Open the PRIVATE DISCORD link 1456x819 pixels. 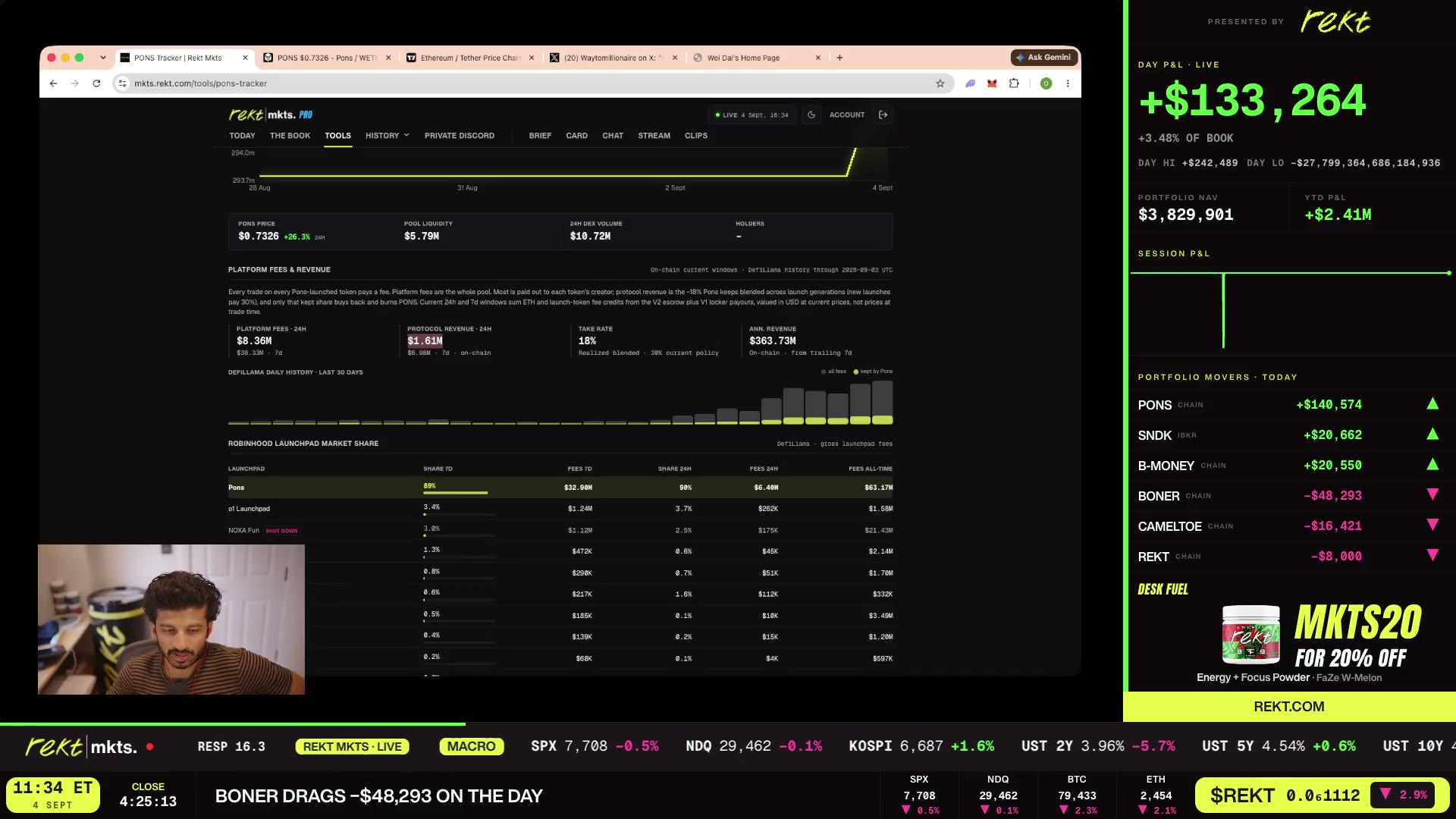click(x=459, y=136)
